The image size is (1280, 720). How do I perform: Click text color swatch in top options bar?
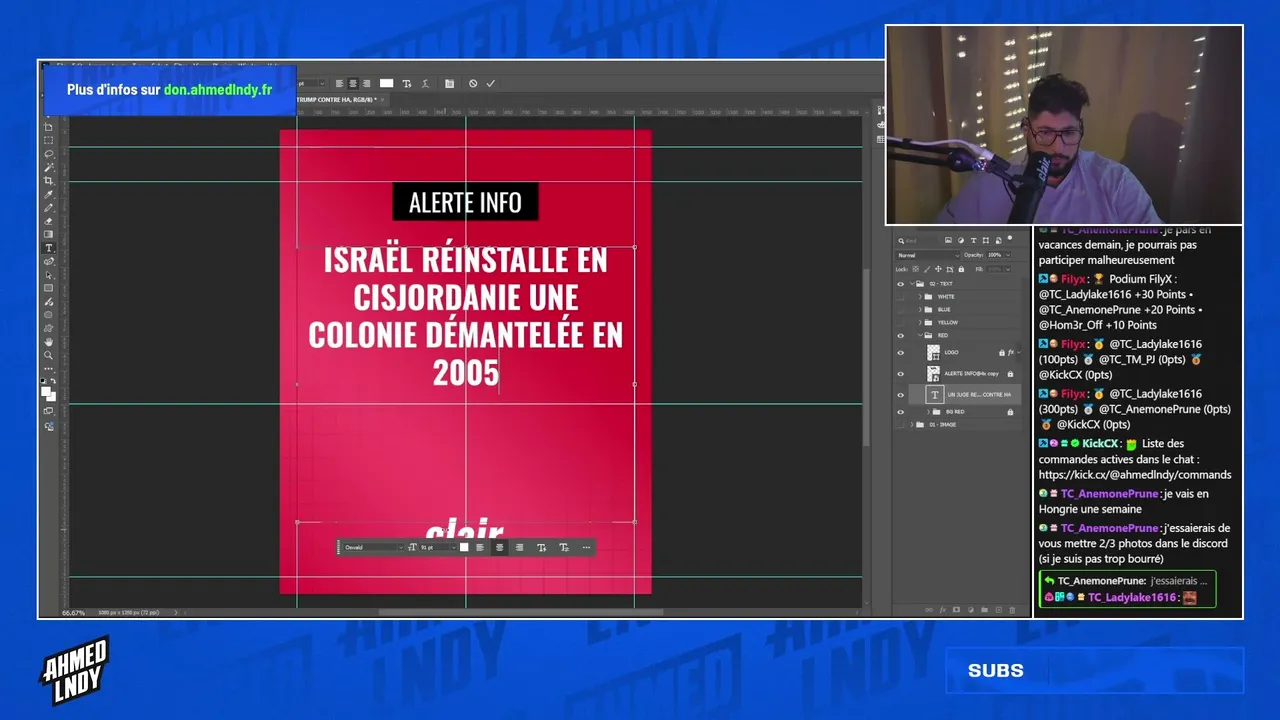point(387,84)
